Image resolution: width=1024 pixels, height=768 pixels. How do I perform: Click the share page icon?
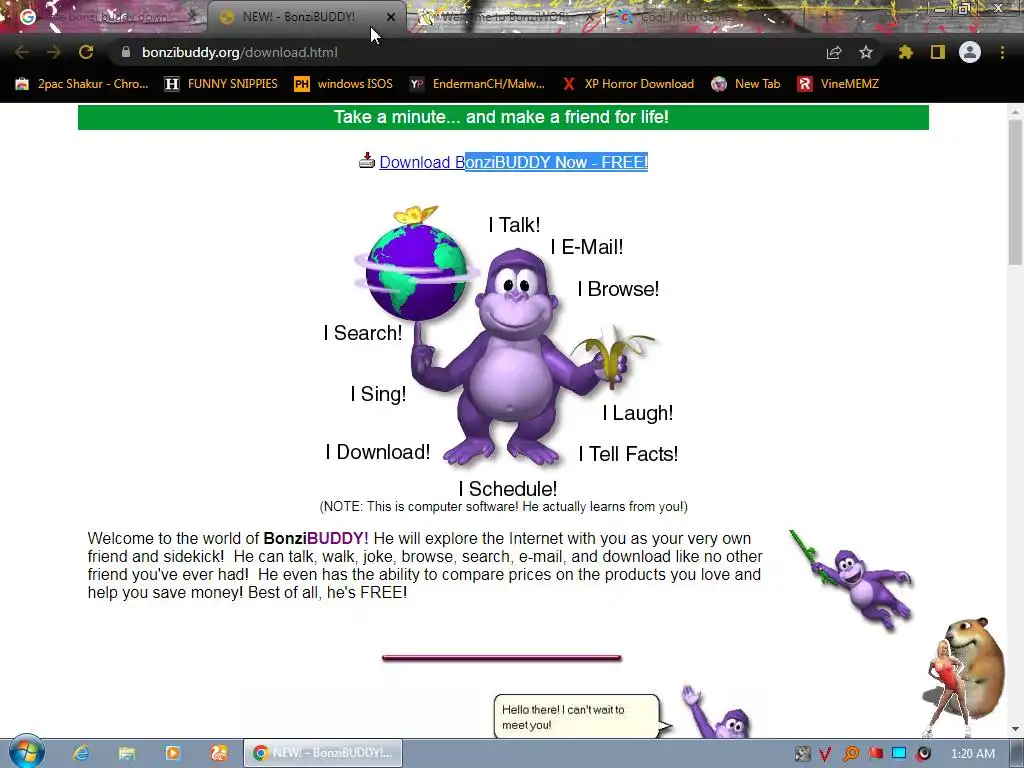point(833,52)
